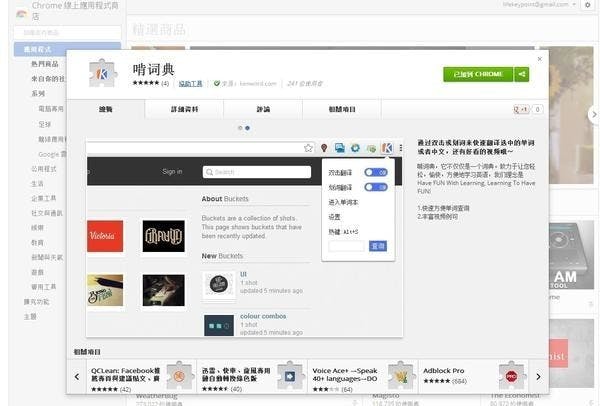This screenshot has width=600, height=406.
Task: Select 教育 in the sidebar
Action: (x=37, y=243)
